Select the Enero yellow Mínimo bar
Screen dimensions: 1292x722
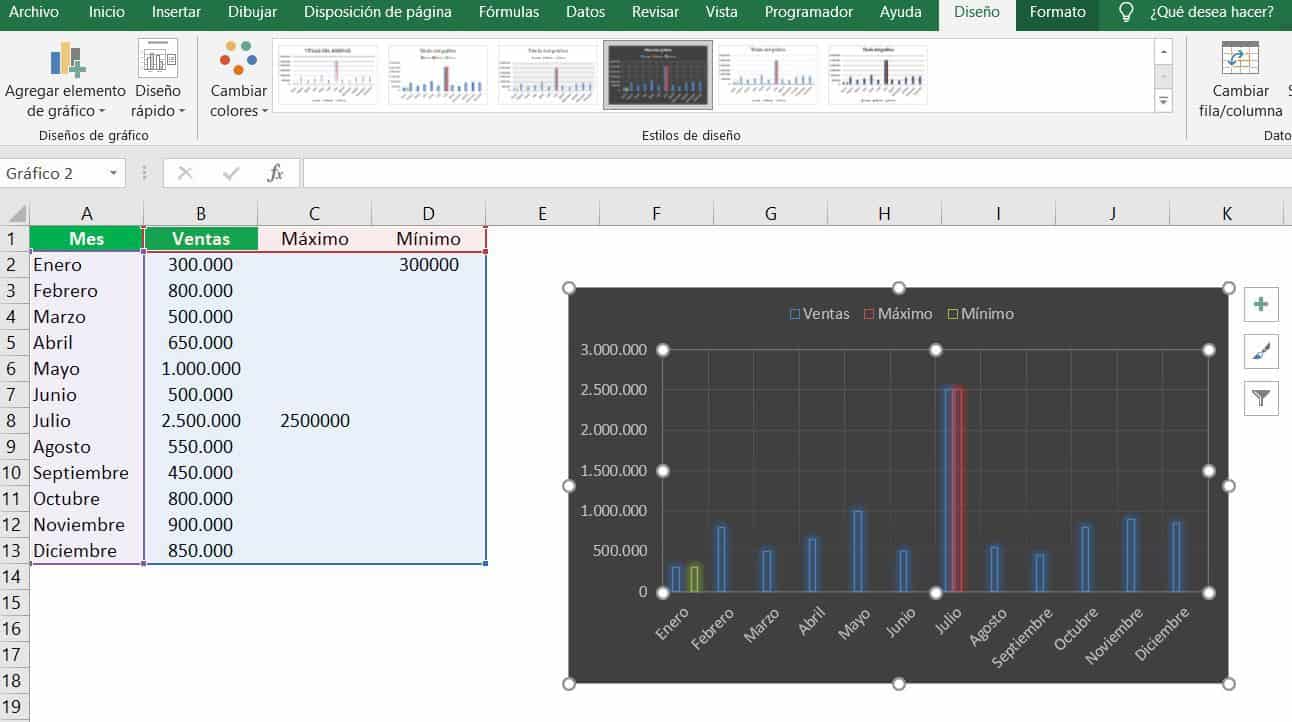tap(695, 579)
